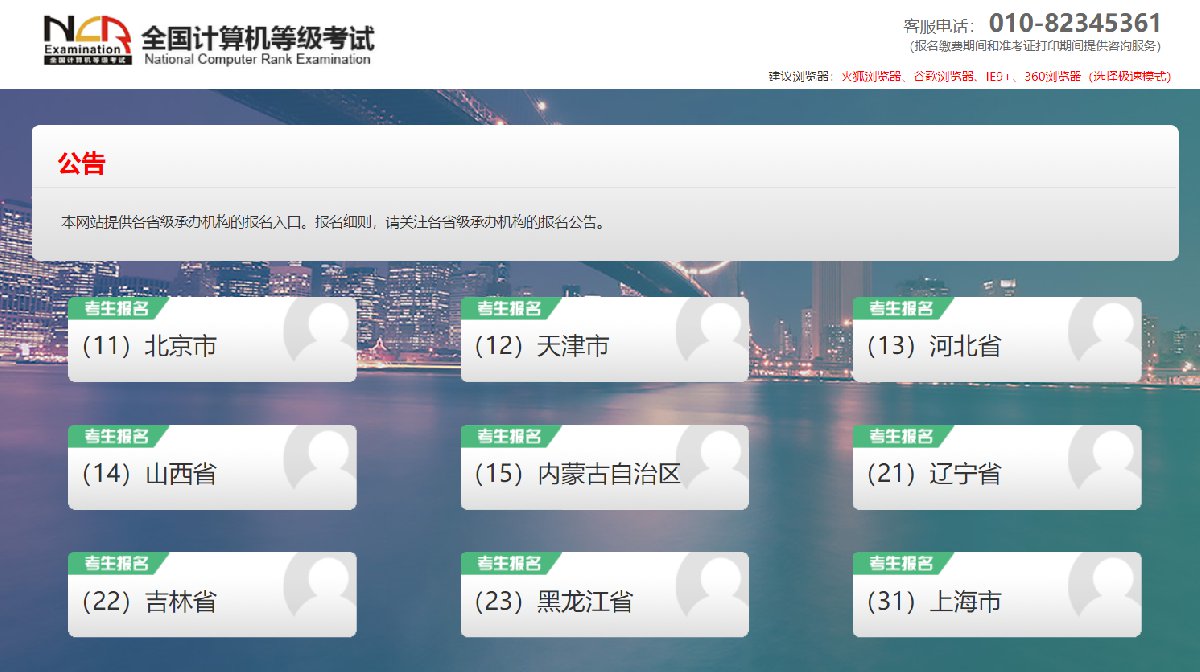
Task: Click the avatar icon on Shanghai card
Action: click(1104, 586)
